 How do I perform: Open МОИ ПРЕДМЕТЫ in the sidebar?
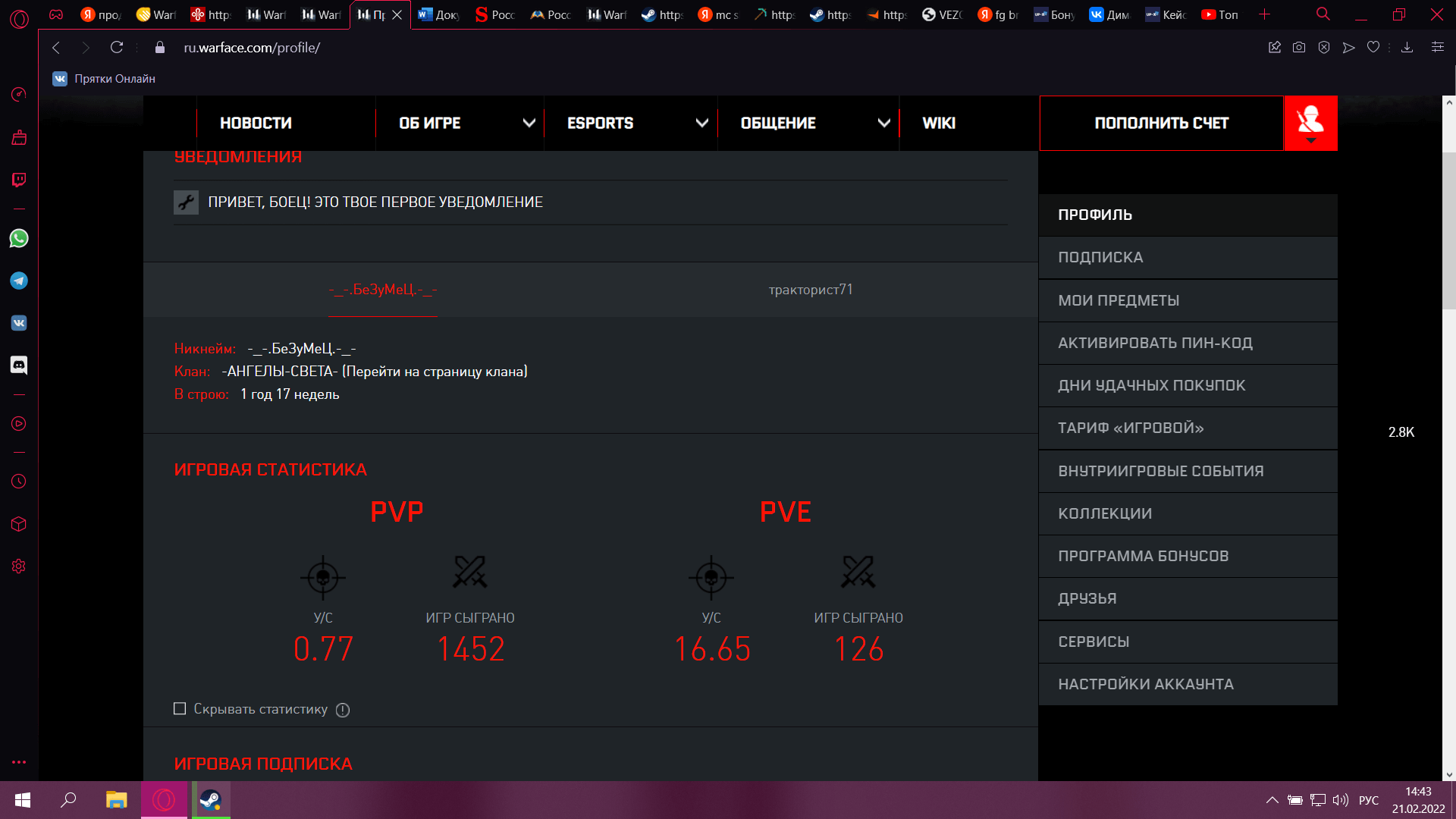[1188, 301]
